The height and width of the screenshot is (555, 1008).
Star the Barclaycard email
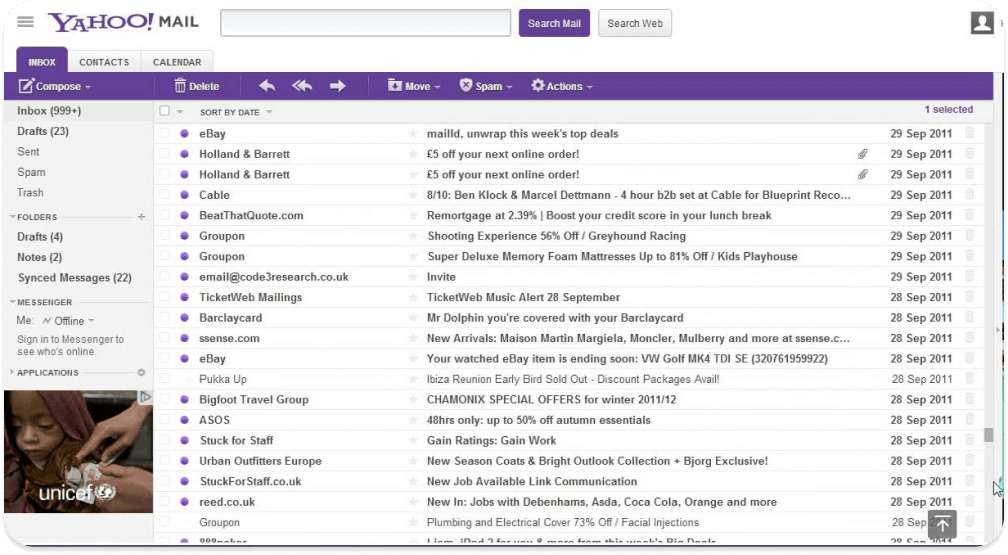[x=413, y=318]
